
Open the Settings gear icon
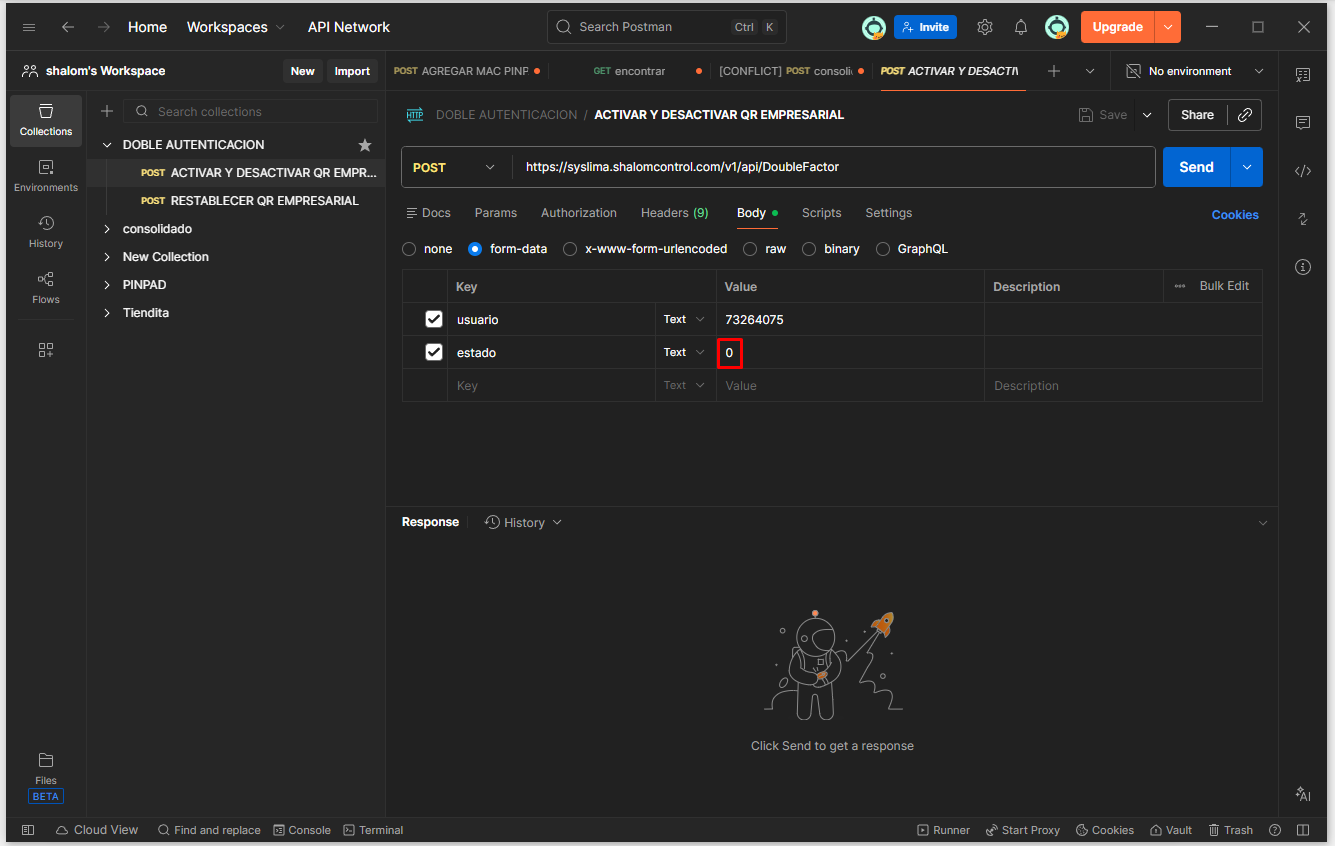985,27
